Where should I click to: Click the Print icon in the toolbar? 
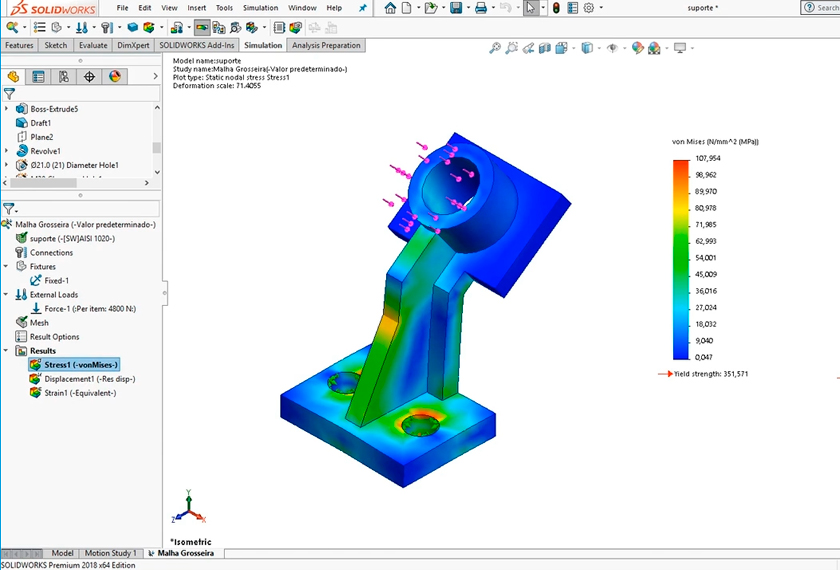481,8
